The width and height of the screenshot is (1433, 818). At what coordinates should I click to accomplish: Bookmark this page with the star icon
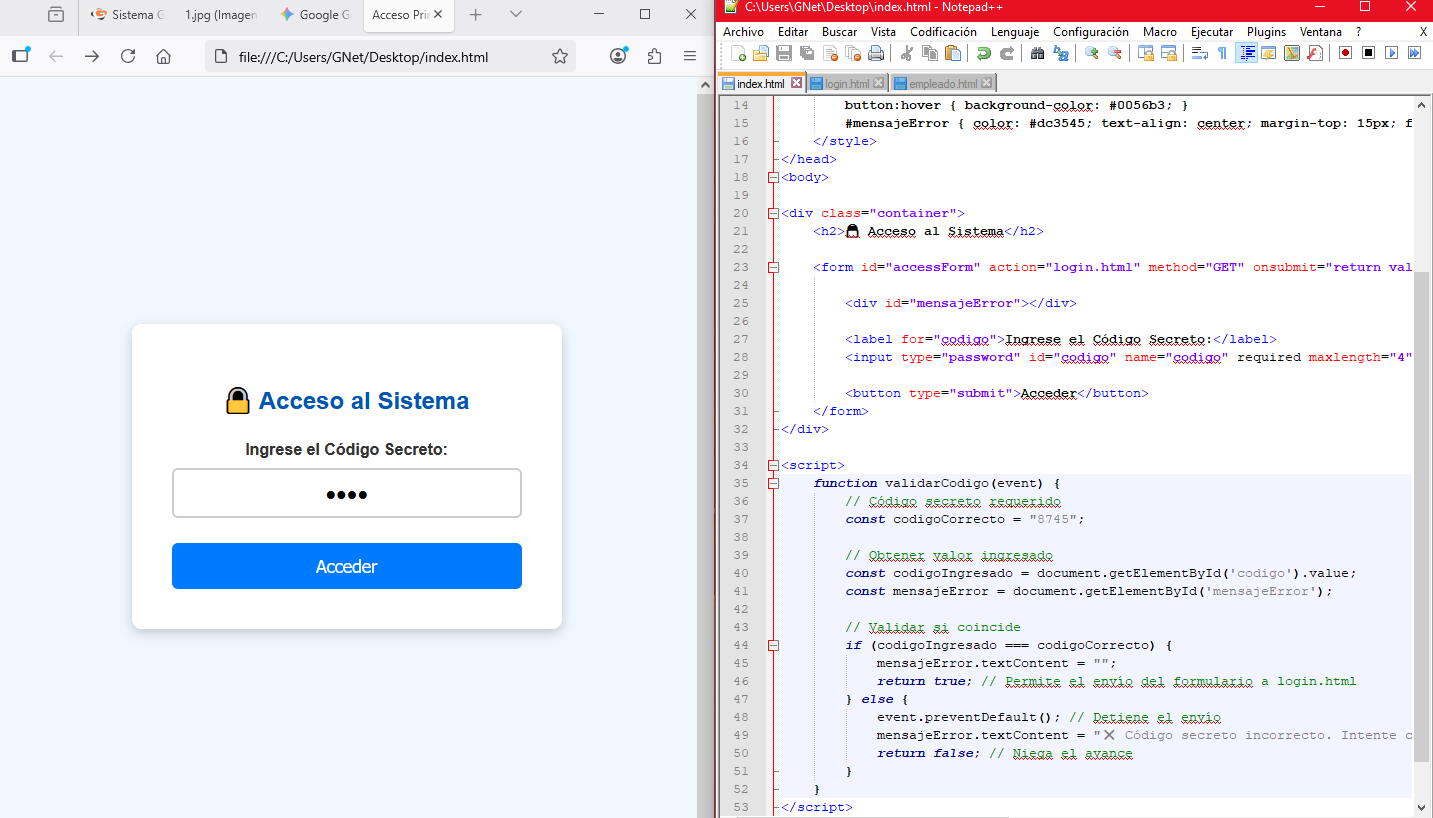point(560,56)
